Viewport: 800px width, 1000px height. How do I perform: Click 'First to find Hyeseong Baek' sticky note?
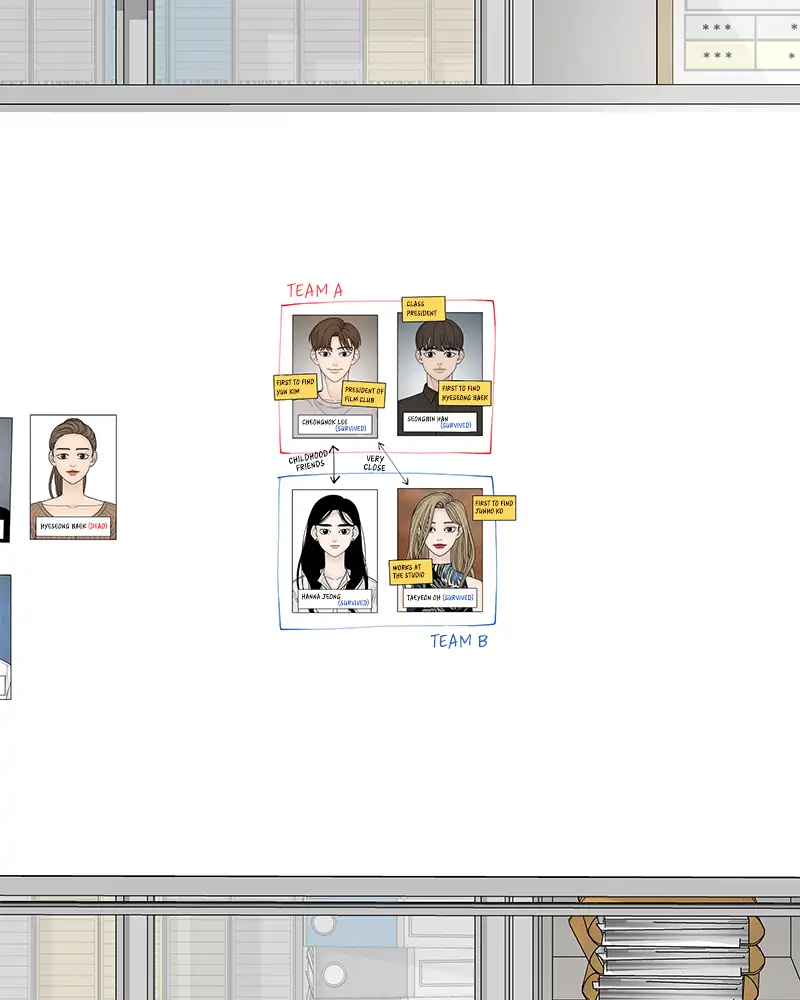click(465, 393)
